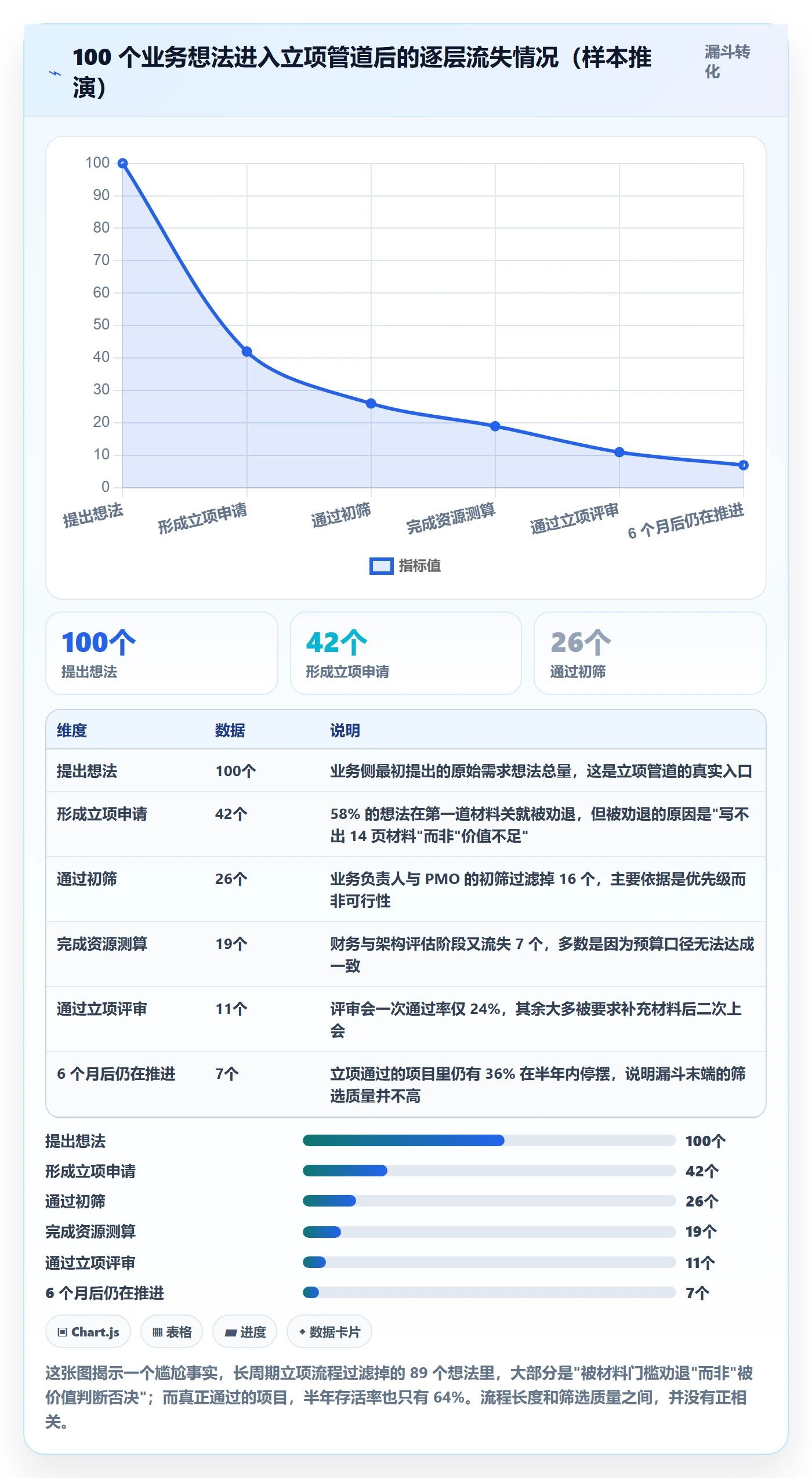Viewport: 812px width, 1478px height.
Task: Click the 11个 value beside progress bar
Action: click(x=700, y=1263)
